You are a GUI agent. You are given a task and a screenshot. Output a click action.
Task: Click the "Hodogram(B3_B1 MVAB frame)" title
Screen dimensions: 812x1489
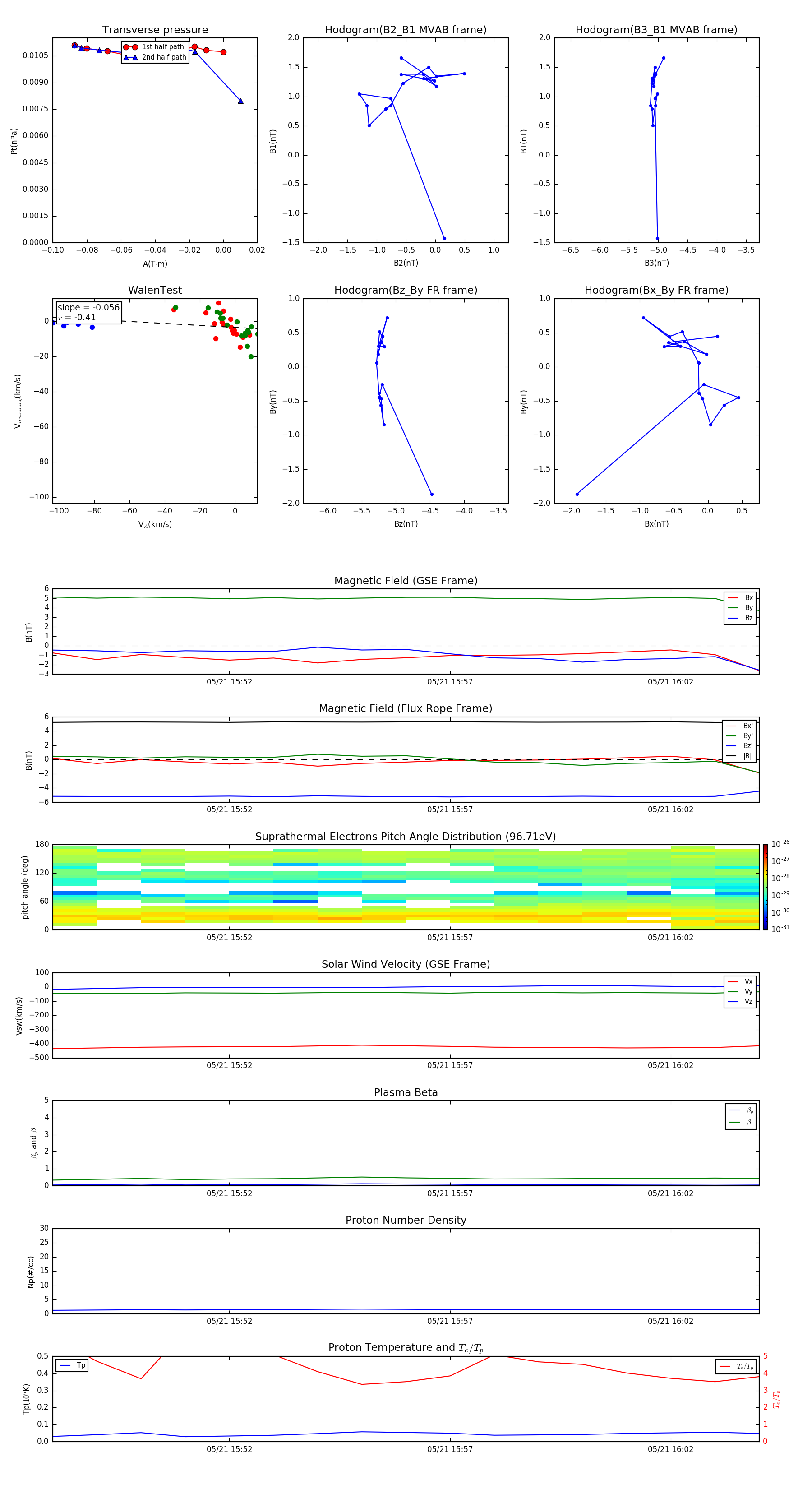pos(656,30)
